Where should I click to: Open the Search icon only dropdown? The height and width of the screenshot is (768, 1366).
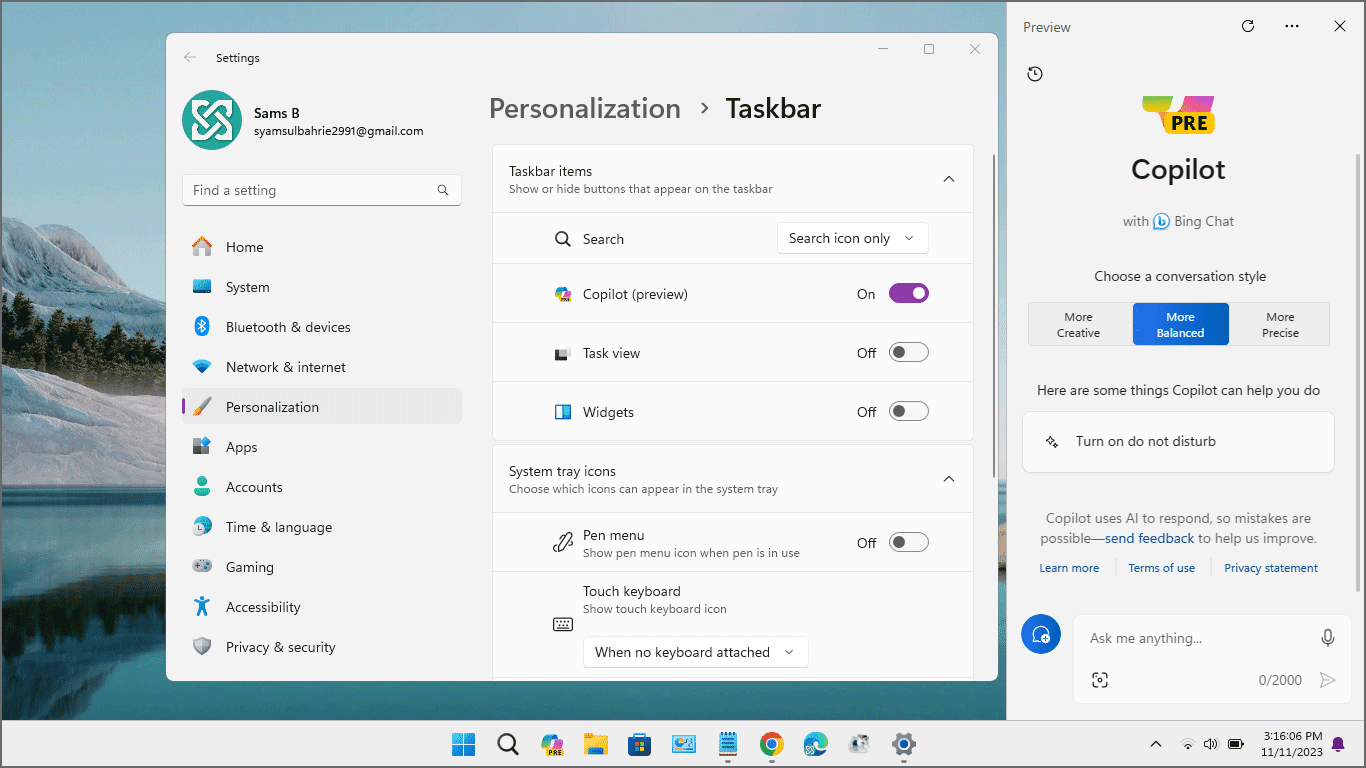(853, 238)
